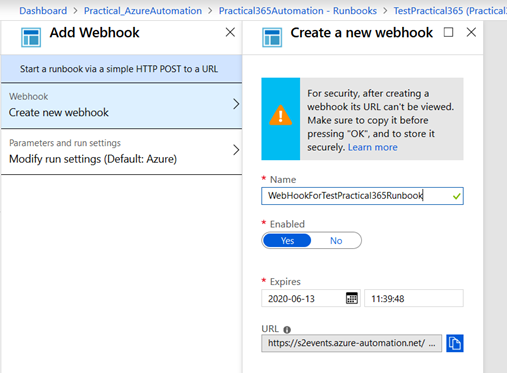Set Enabled toggle to No
Viewport: 507px width, 373px height.
point(336,241)
